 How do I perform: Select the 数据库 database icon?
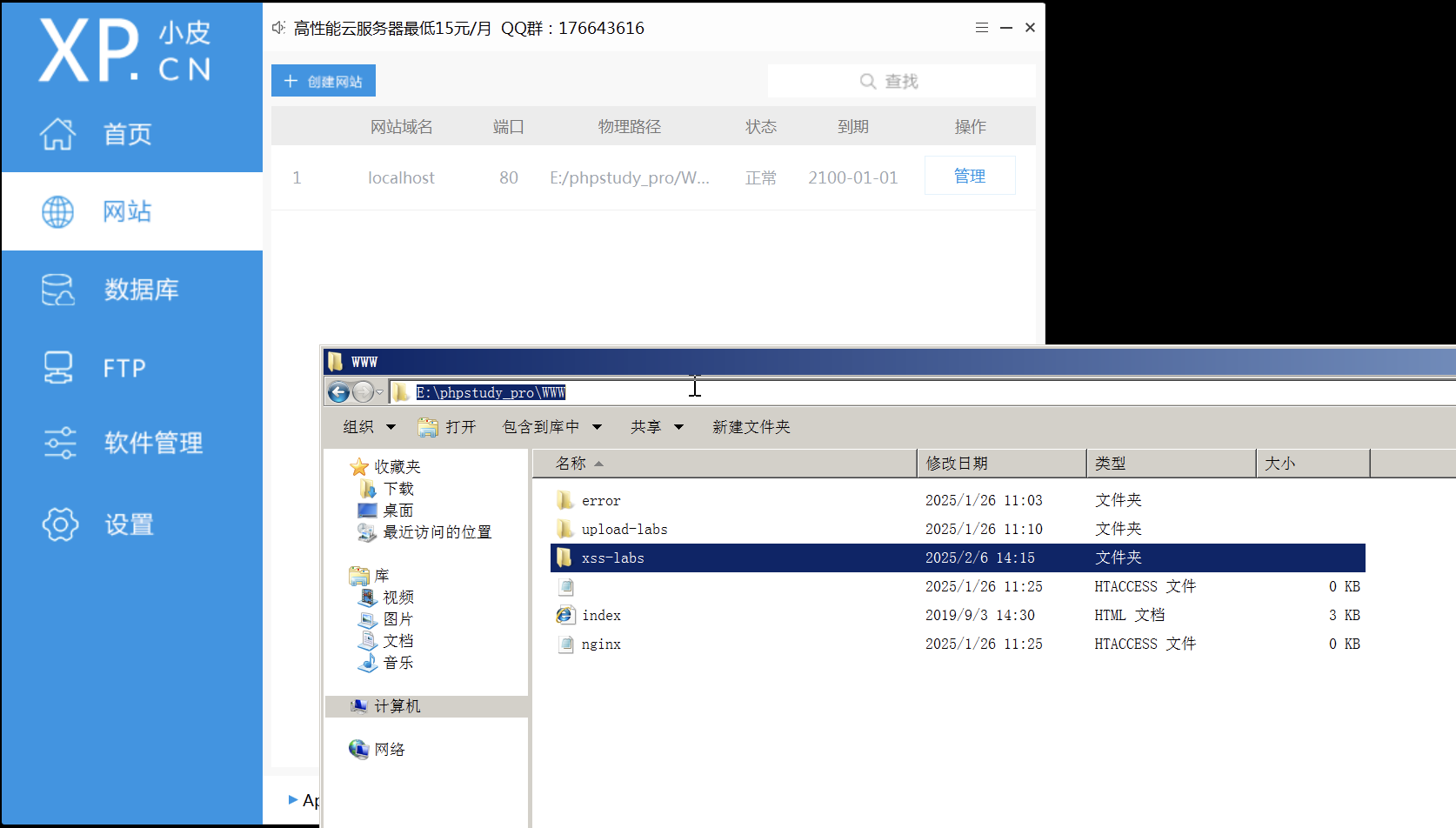pos(58,290)
